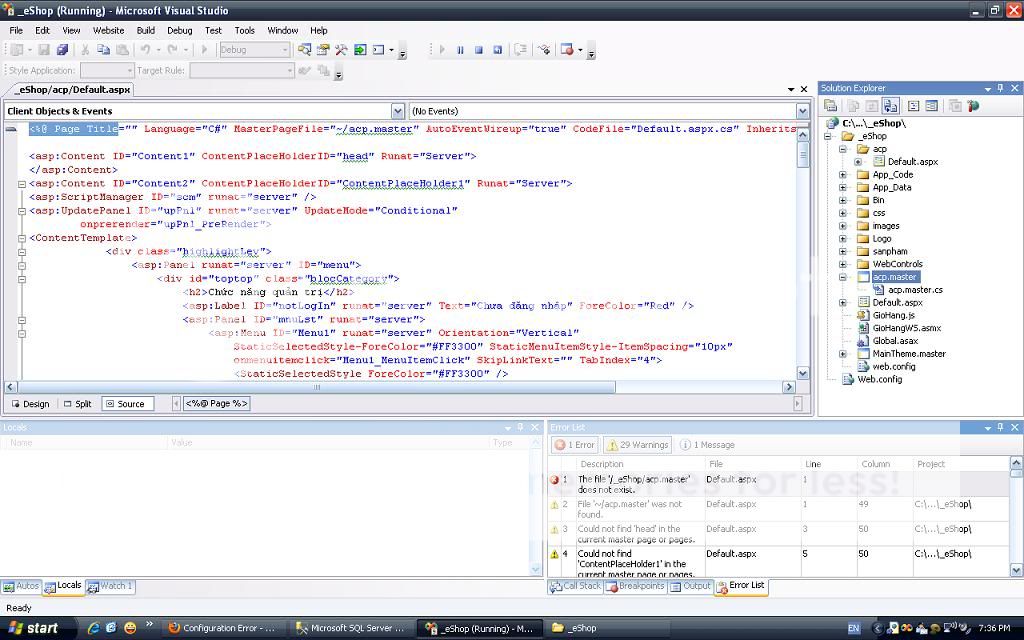
Task: Click the Copy icon in the toolbar
Action: click(103, 50)
